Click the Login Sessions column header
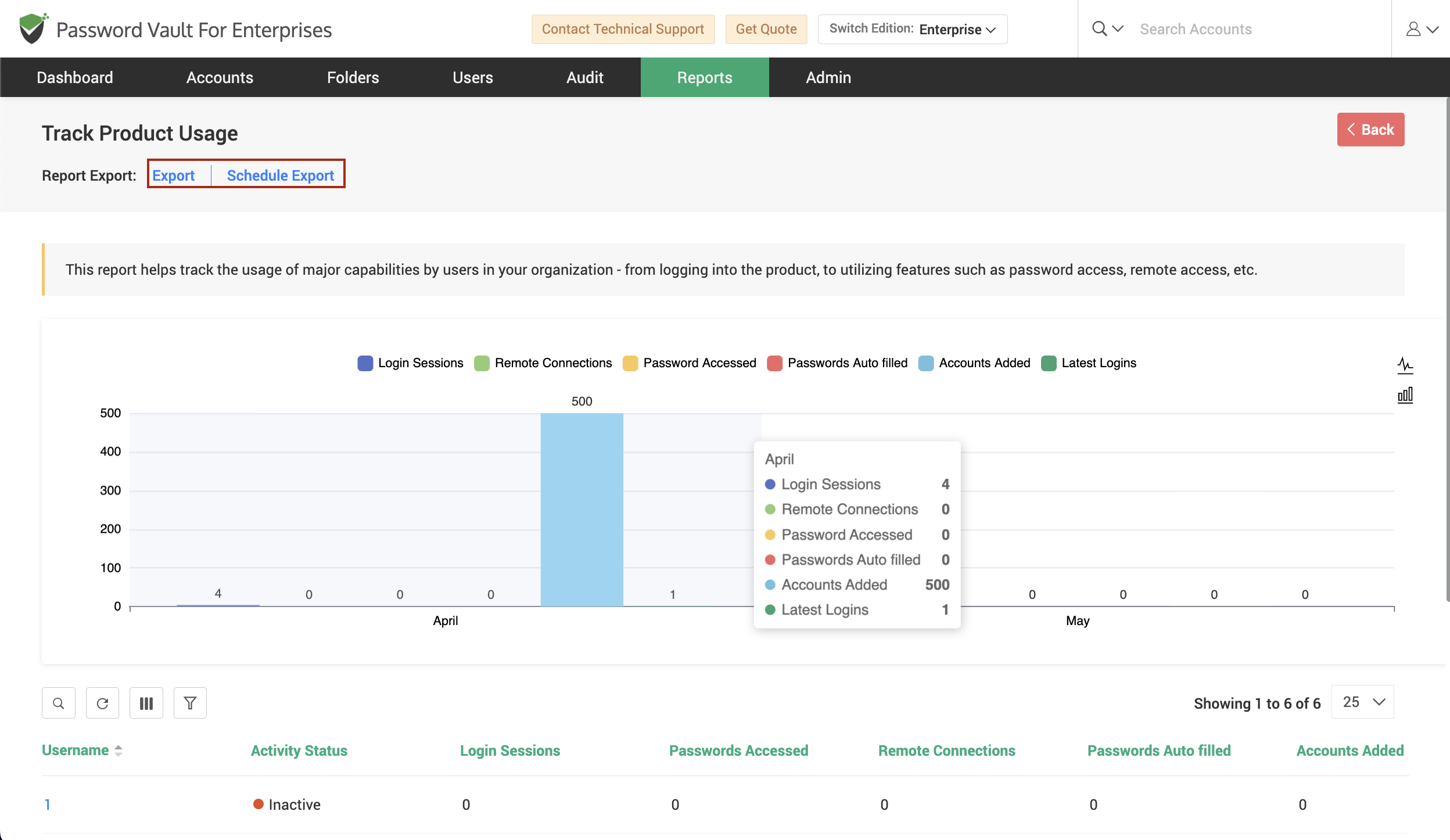This screenshot has height=840, width=1450. tap(510, 751)
